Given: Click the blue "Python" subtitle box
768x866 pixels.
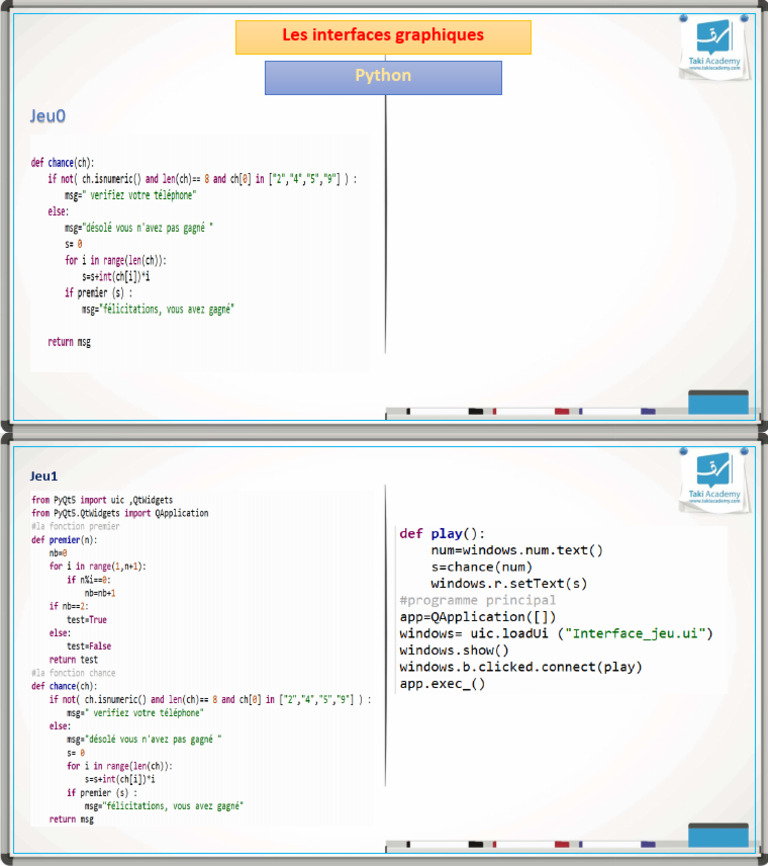Looking at the screenshot, I should pyautogui.click(x=383, y=77).
